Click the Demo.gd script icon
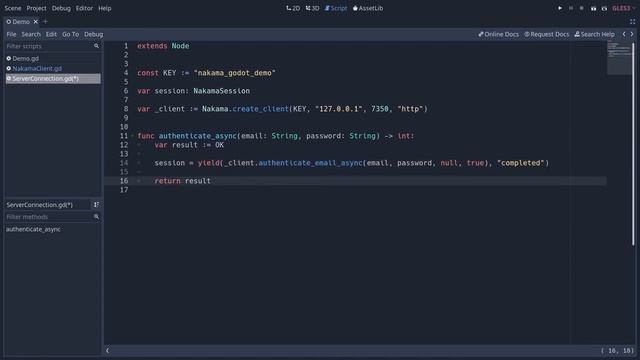 (x=9, y=58)
